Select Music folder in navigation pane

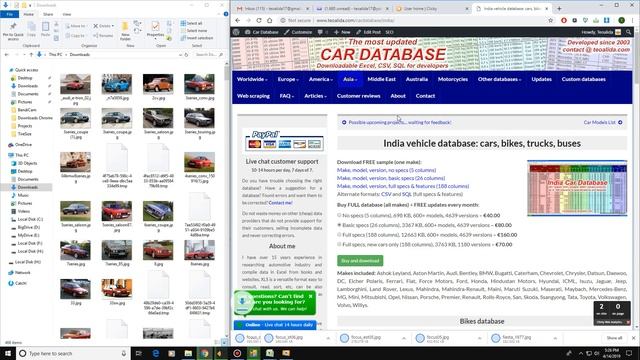click(x=23, y=195)
